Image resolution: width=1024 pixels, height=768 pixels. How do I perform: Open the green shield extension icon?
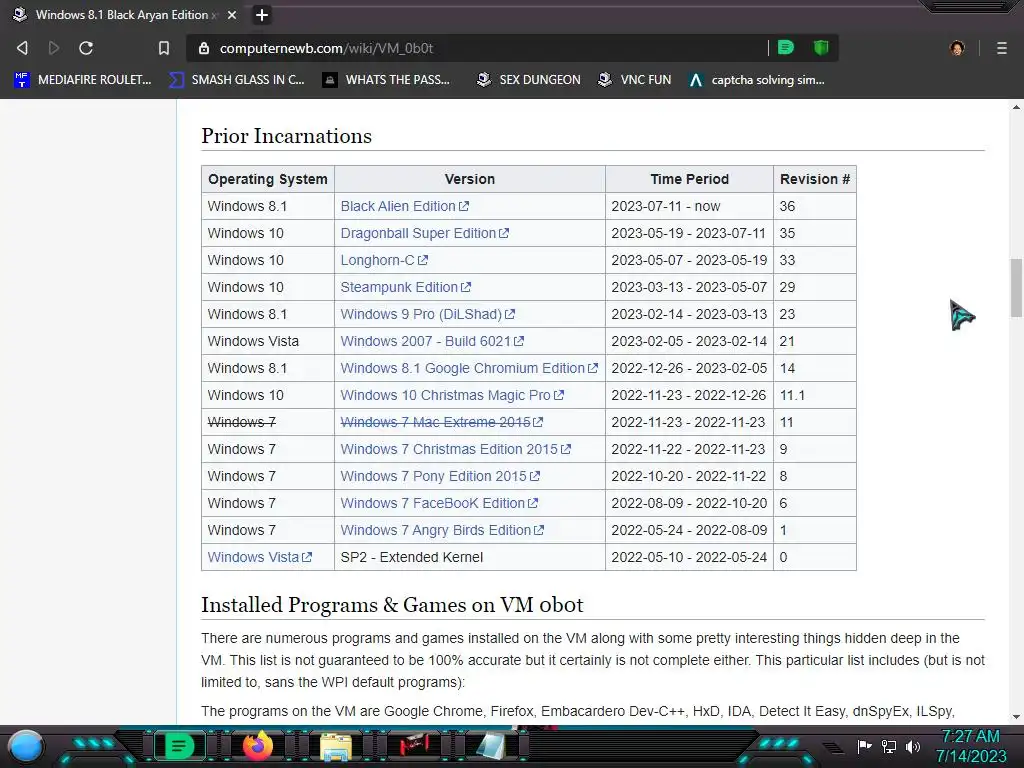[x=821, y=48]
